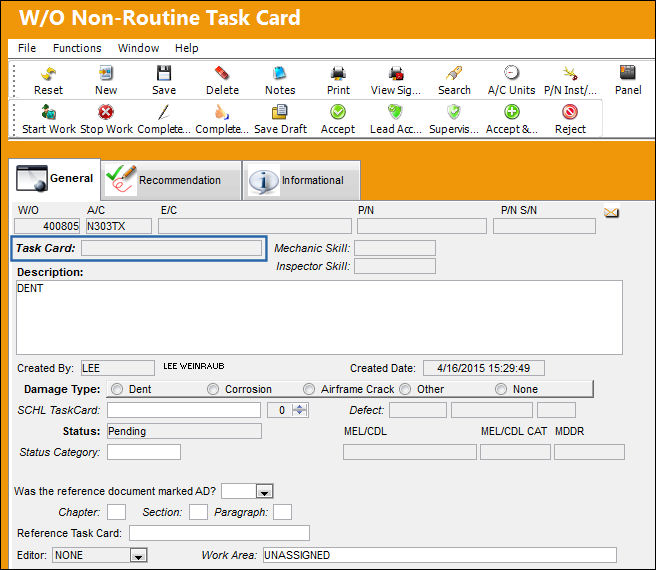Switch to the Recommendation tab
Screen dimensions: 656x570
pos(171,180)
